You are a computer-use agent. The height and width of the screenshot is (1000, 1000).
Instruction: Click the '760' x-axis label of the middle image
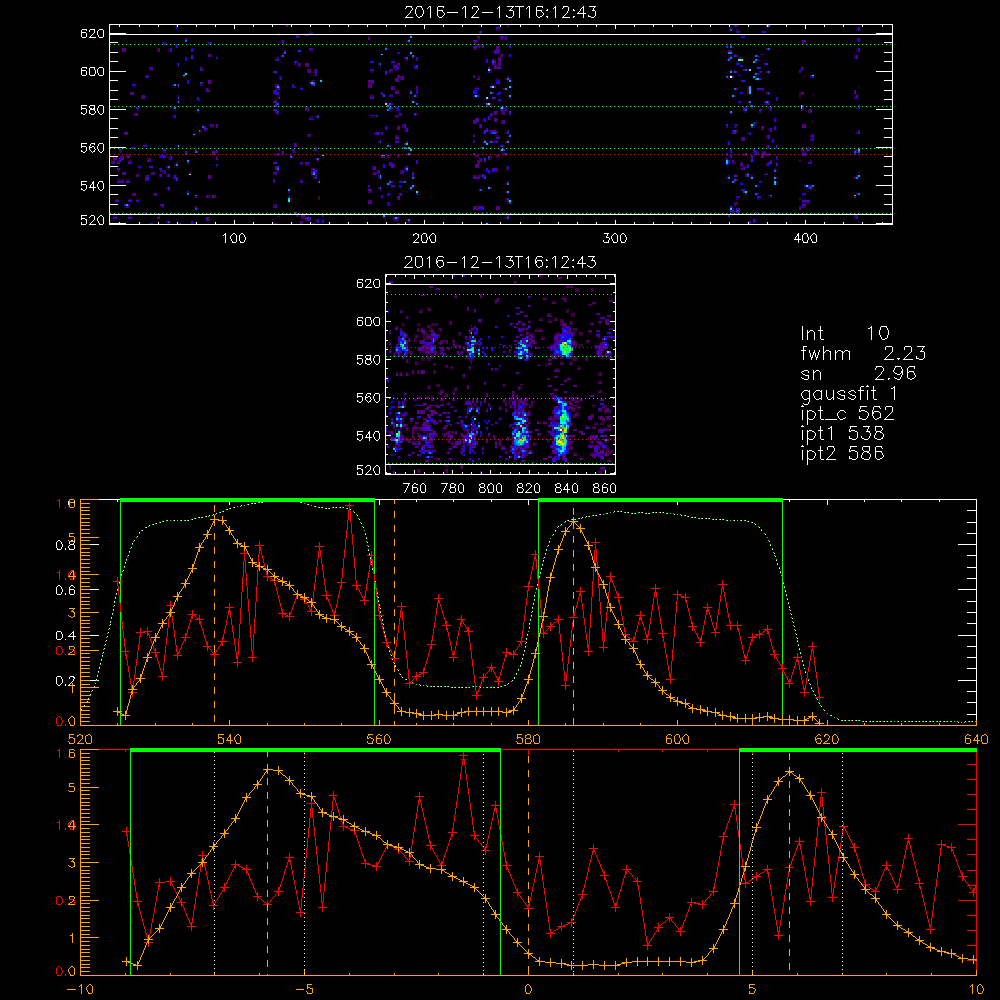pos(415,489)
